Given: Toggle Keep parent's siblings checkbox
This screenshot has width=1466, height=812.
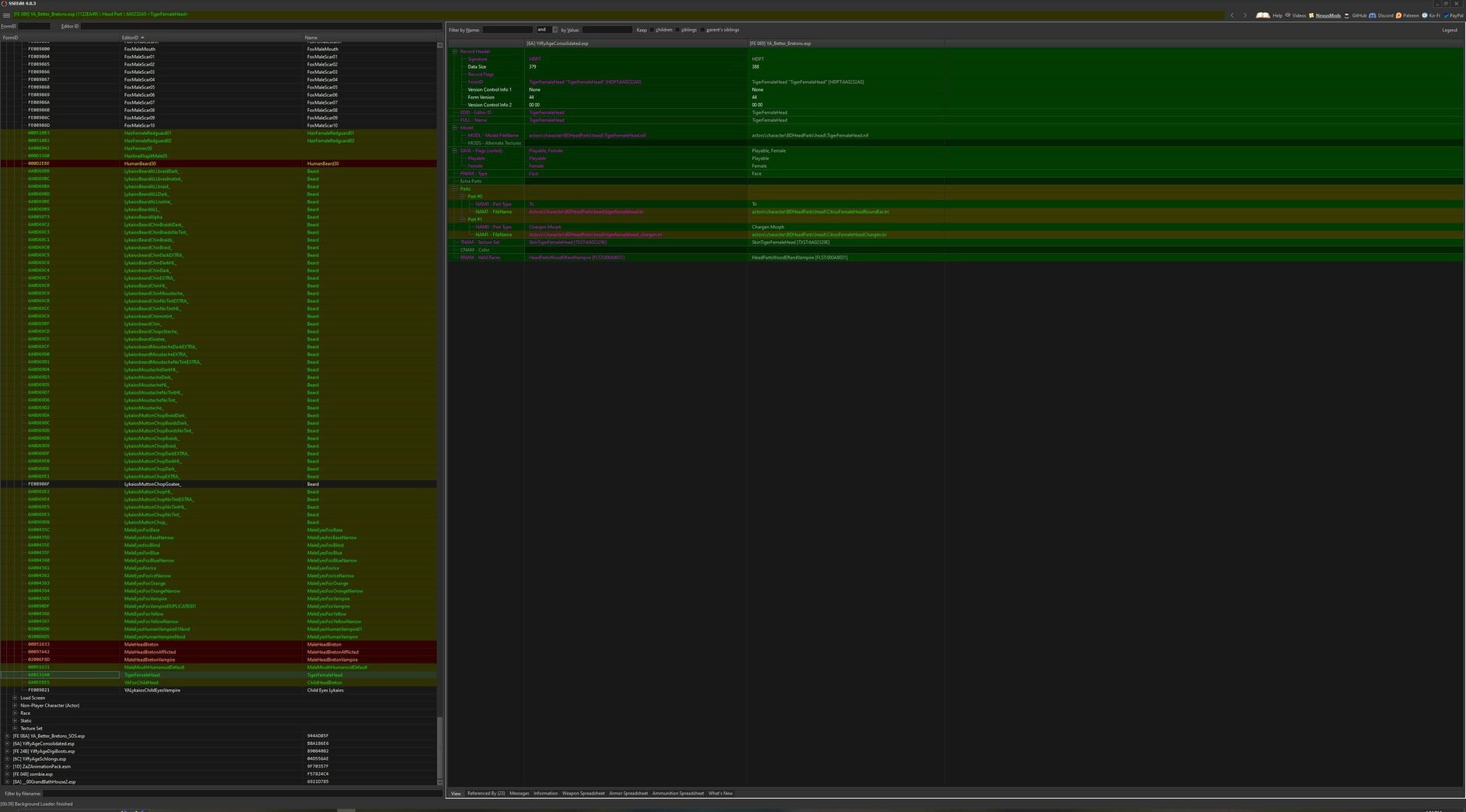Looking at the screenshot, I should click(x=702, y=30).
